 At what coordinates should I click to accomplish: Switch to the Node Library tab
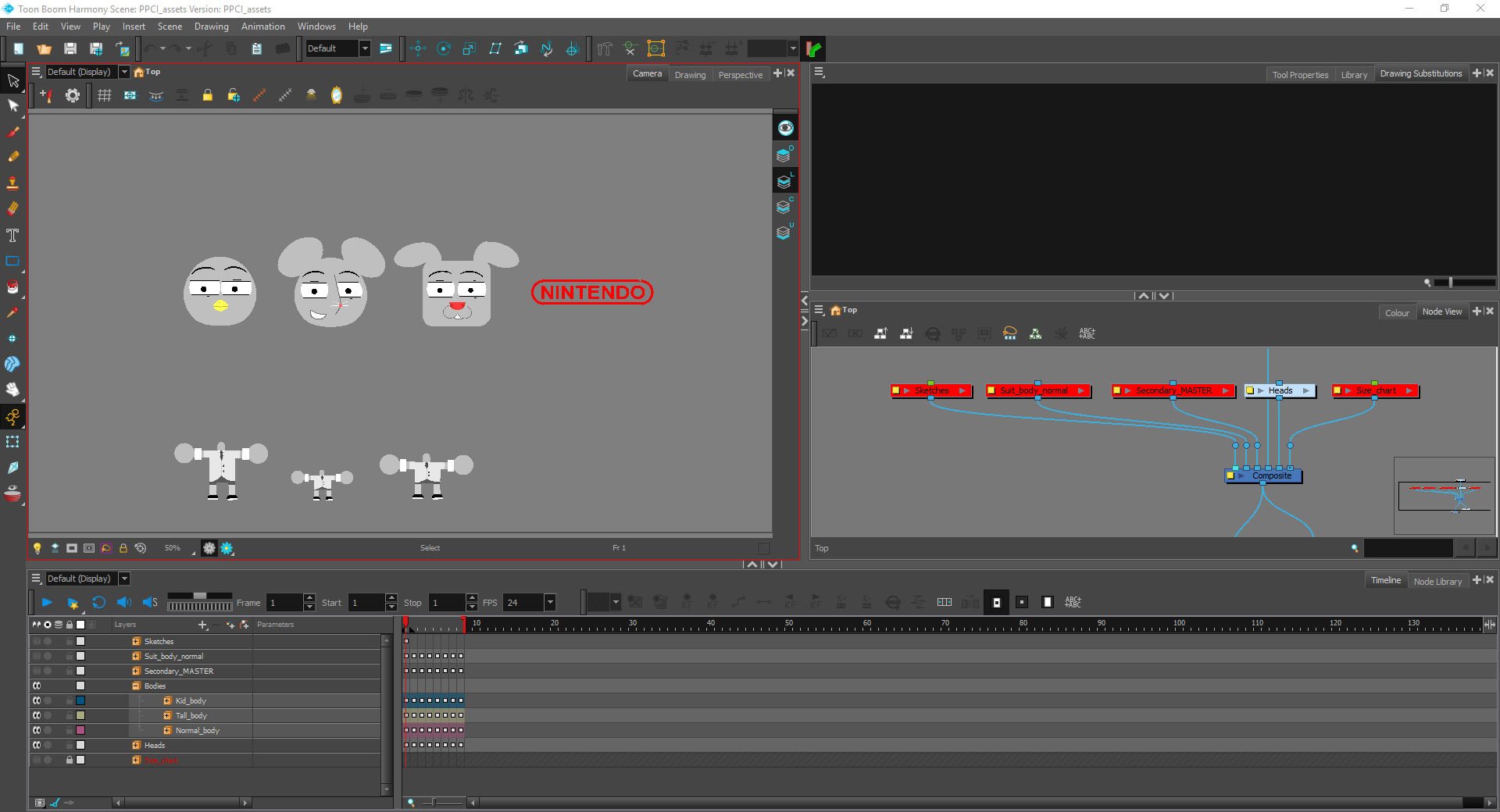coord(1437,582)
